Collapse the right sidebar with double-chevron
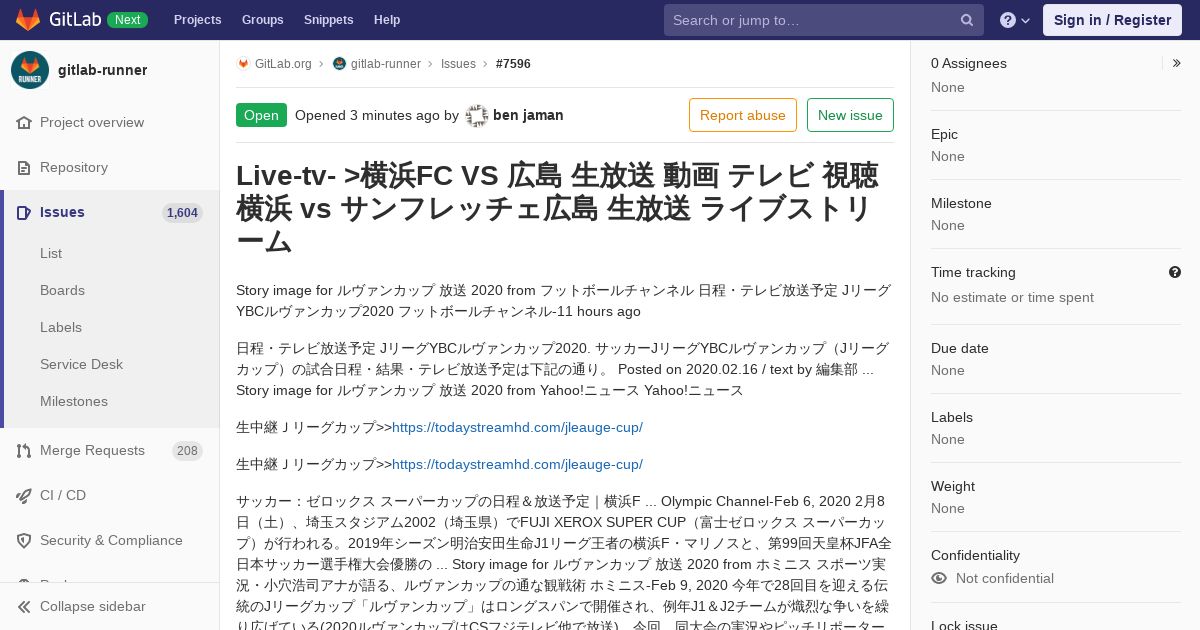Image resolution: width=1200 pixels, height=630 pixels. [x=1177, y=63]
